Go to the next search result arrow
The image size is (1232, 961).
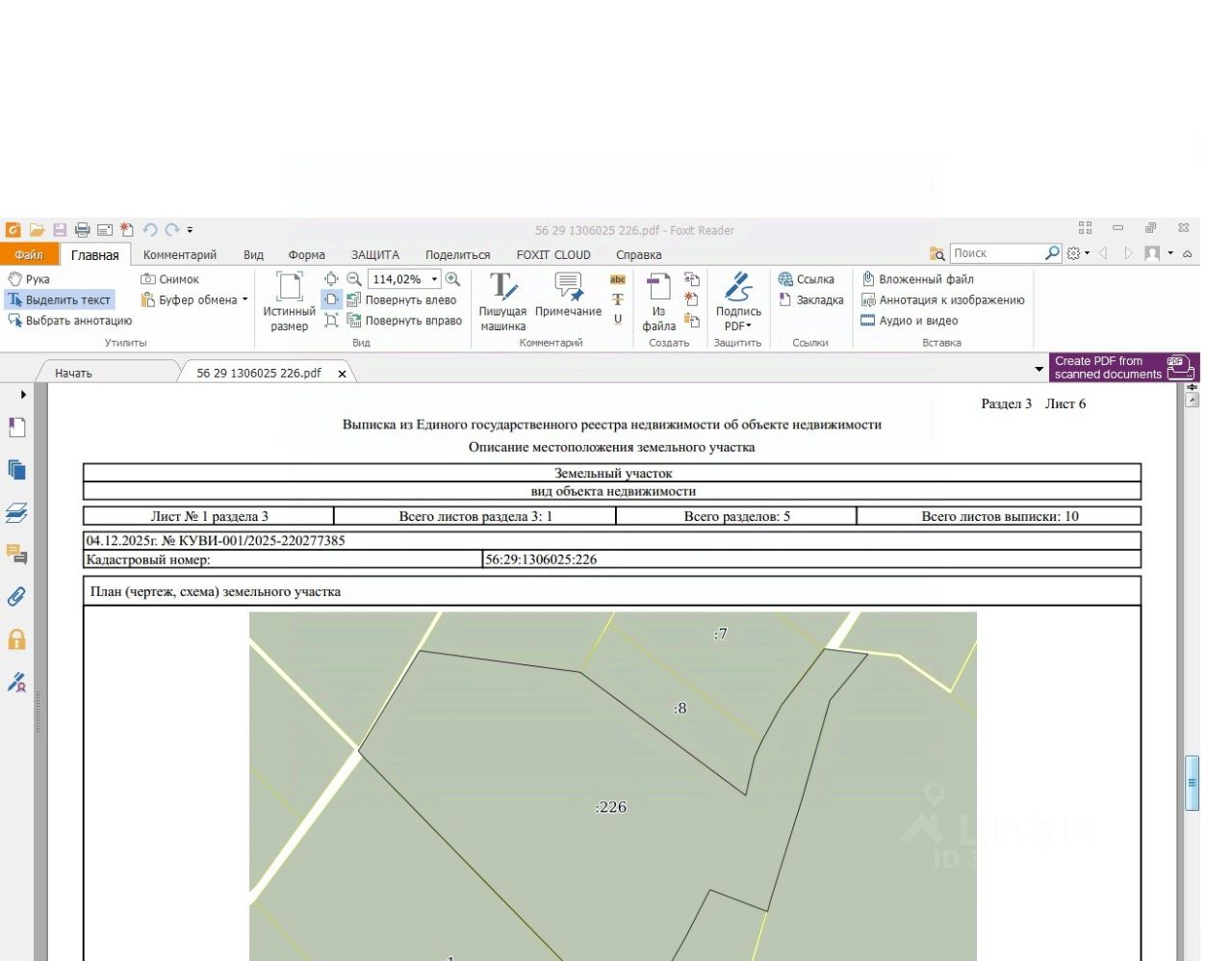coord(1128,253)
